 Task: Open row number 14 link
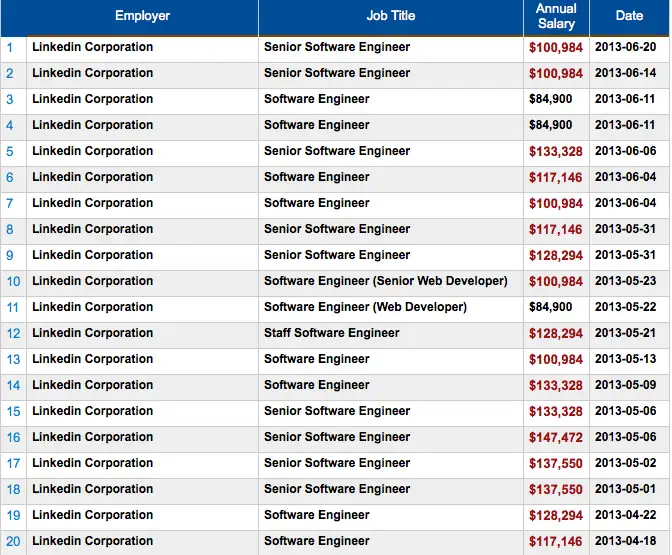(13, 386)
